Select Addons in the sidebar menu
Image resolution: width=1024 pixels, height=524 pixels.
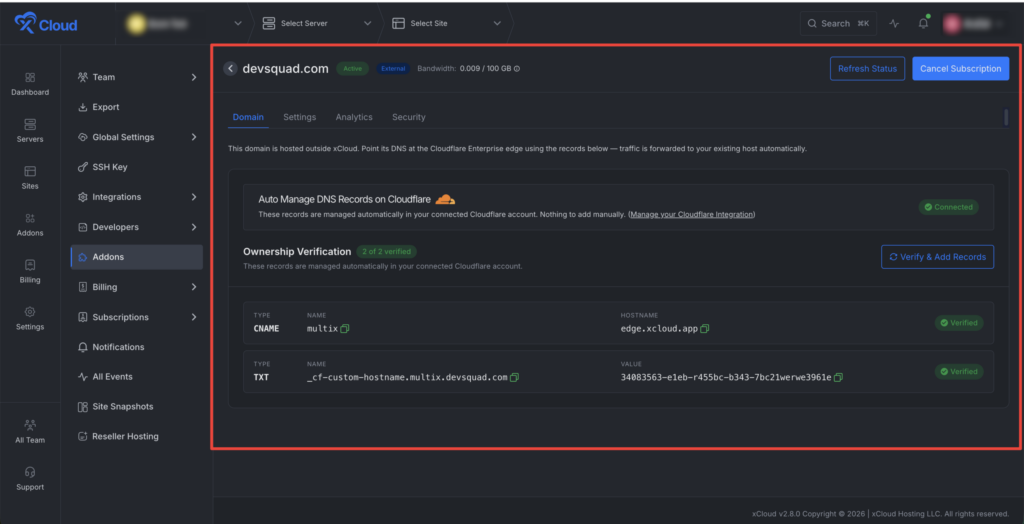(136, 257)
